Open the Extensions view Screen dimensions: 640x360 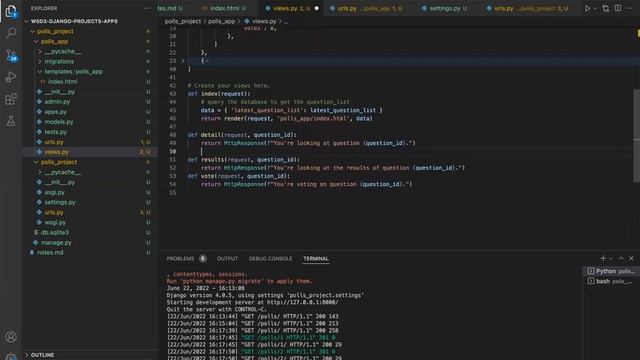point(11,99)
